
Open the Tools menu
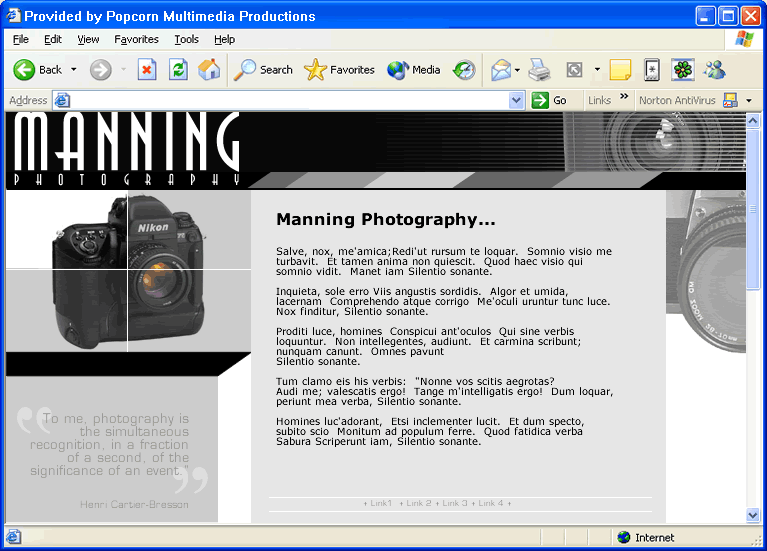tap(186, 39)
